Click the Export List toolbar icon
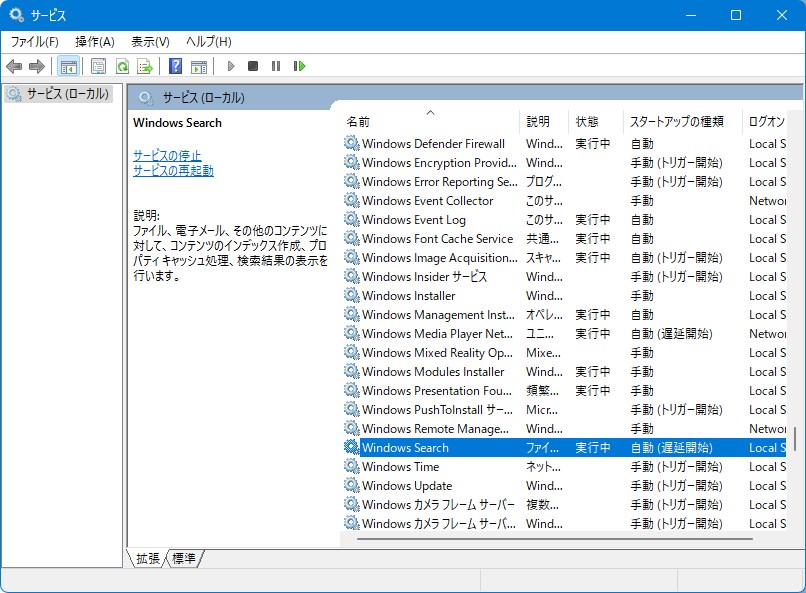The height and width of the screenshot is (593, 806). (x=145, y=66)
